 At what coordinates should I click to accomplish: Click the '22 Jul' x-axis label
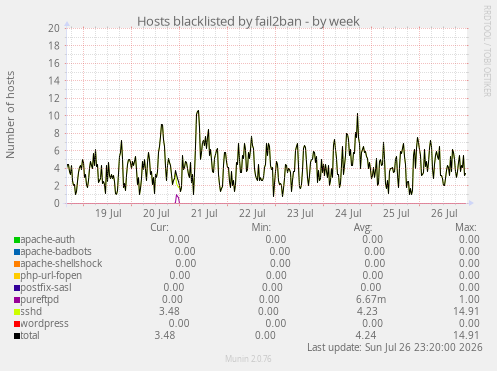coord(252,213)
